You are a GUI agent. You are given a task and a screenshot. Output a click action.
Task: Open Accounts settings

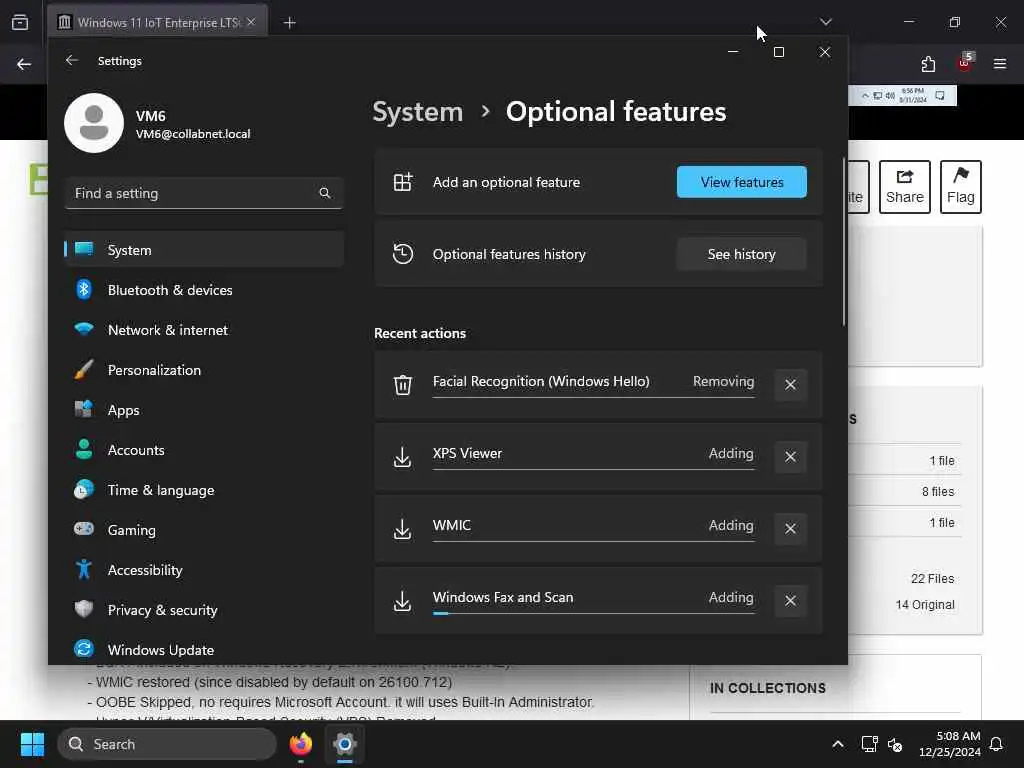pos(204,450)
